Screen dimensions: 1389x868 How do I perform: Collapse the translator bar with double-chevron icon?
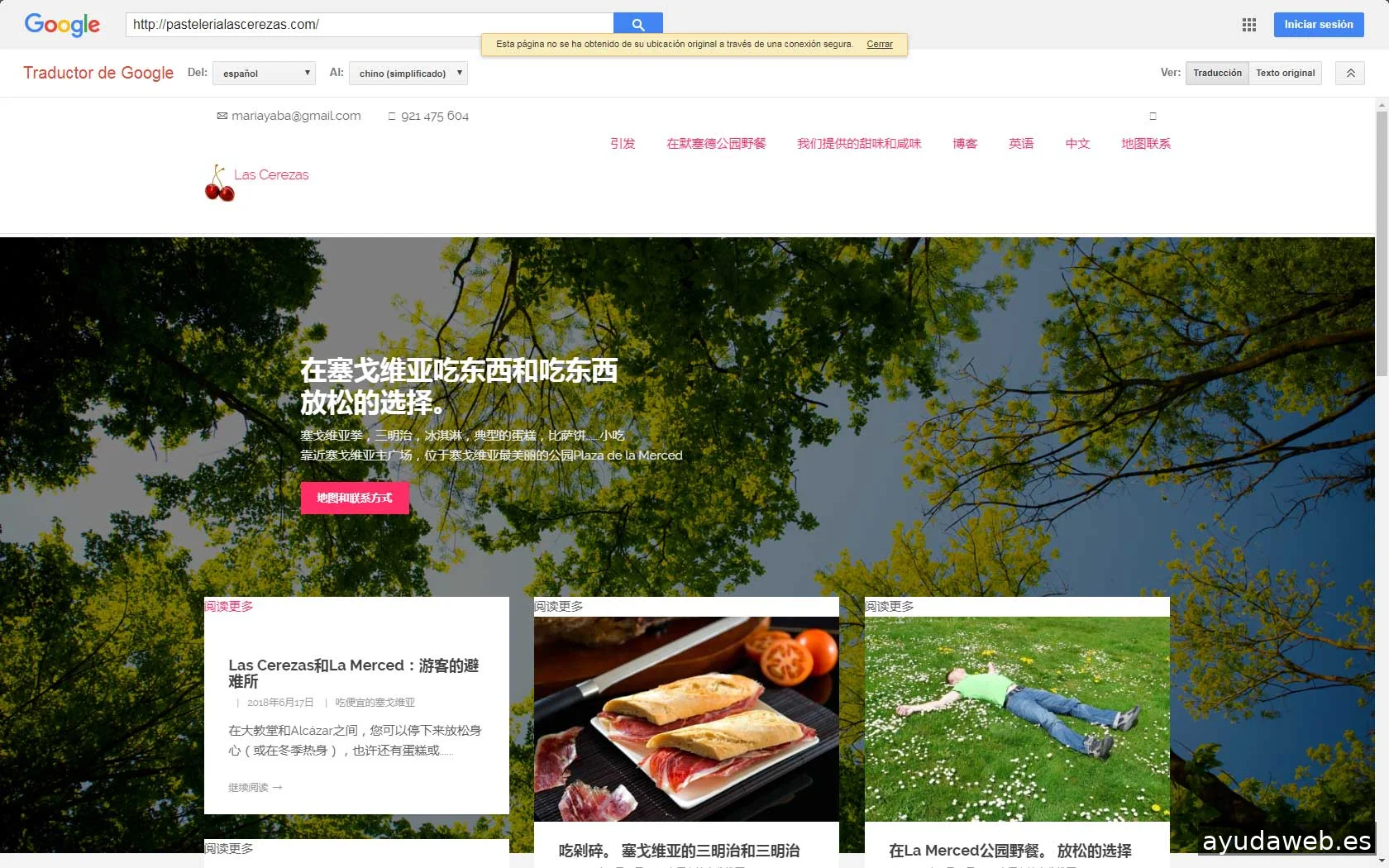click(x=1350, y=73)
